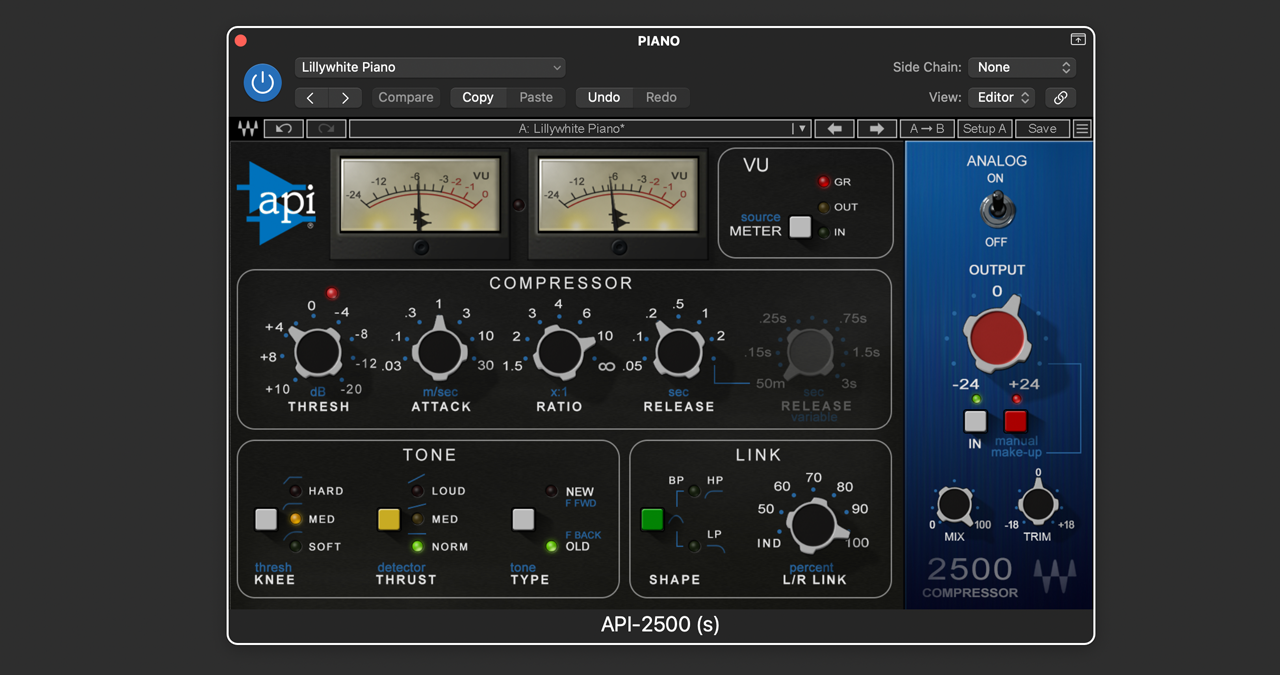Flip the ANALOG on/off toggle switch
Screen dimensions: 1280x675
pos(996,210)
